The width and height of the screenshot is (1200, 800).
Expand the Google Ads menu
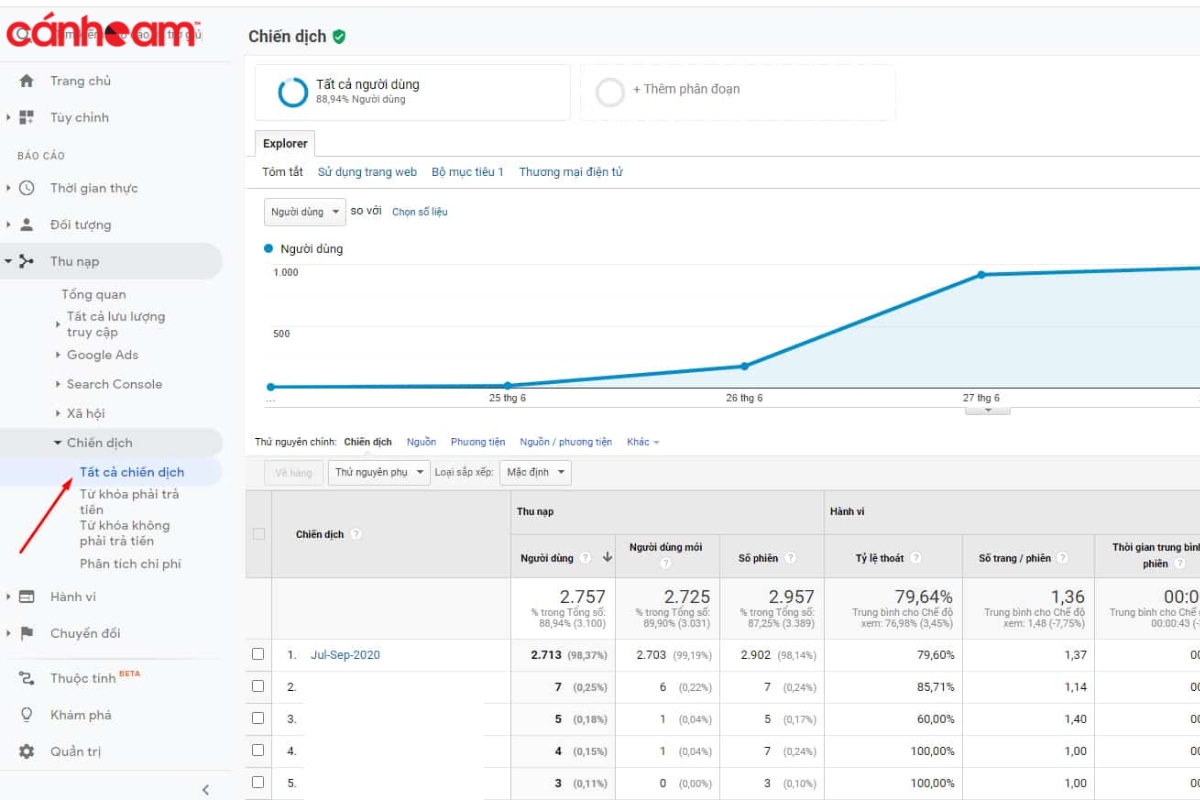coord(57,355)
